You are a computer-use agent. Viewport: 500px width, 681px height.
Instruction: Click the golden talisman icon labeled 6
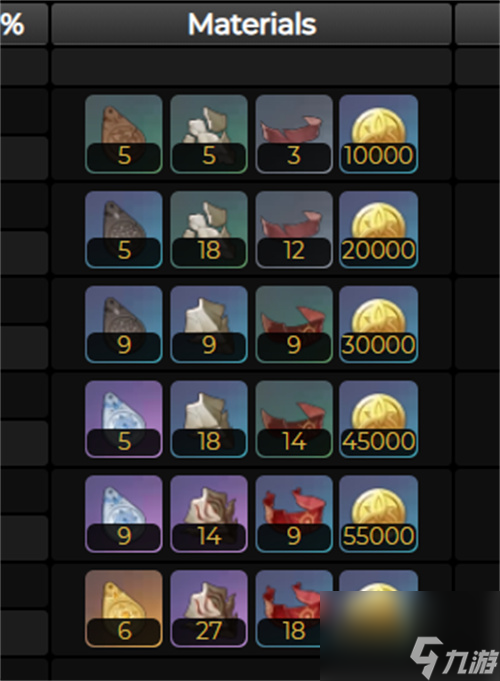[124, 609]
